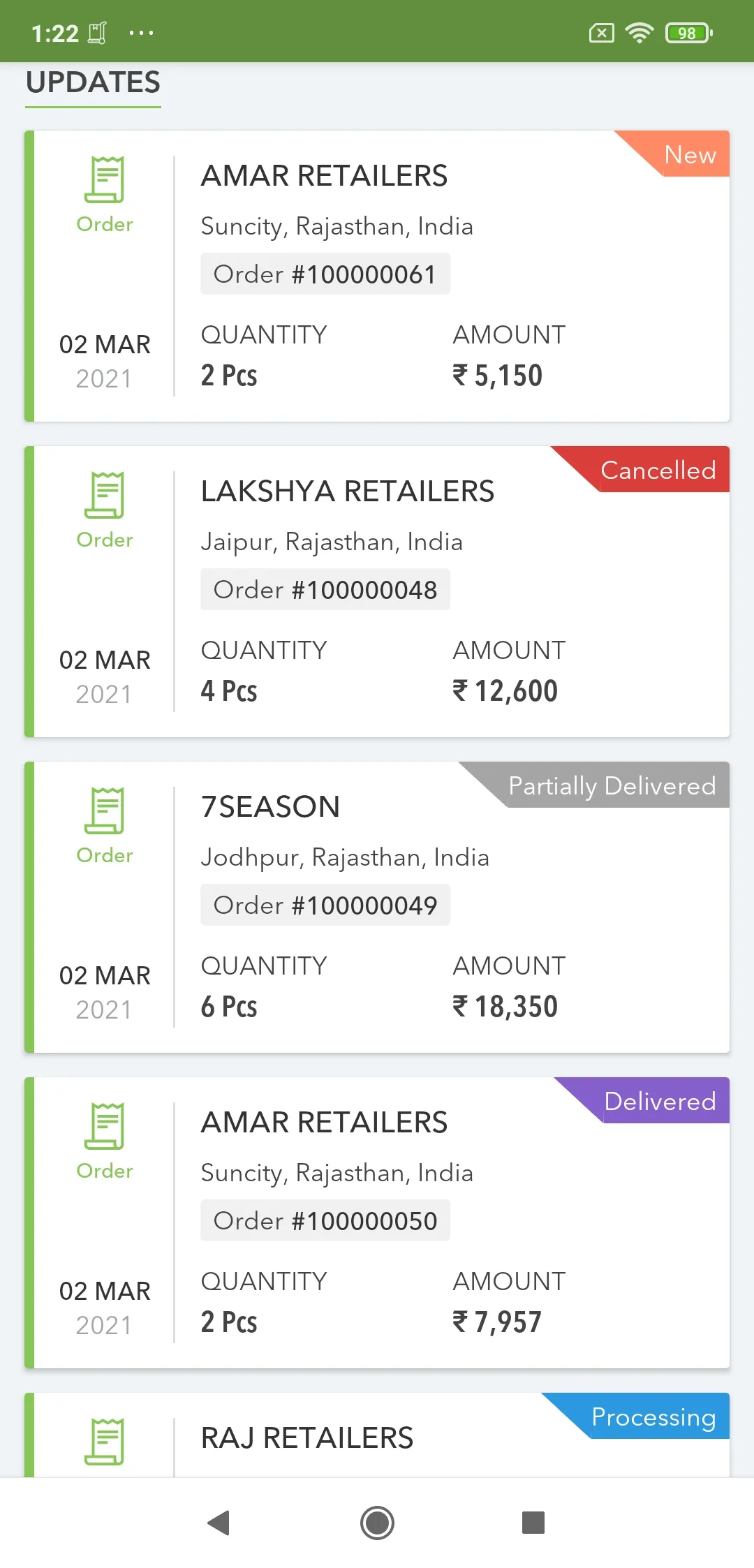Image resolution: width=754 pixels, height=1568 pixels.
Task: Tap the Order receipt icon on Lakshya Retailers card
Action: (104, 495)
